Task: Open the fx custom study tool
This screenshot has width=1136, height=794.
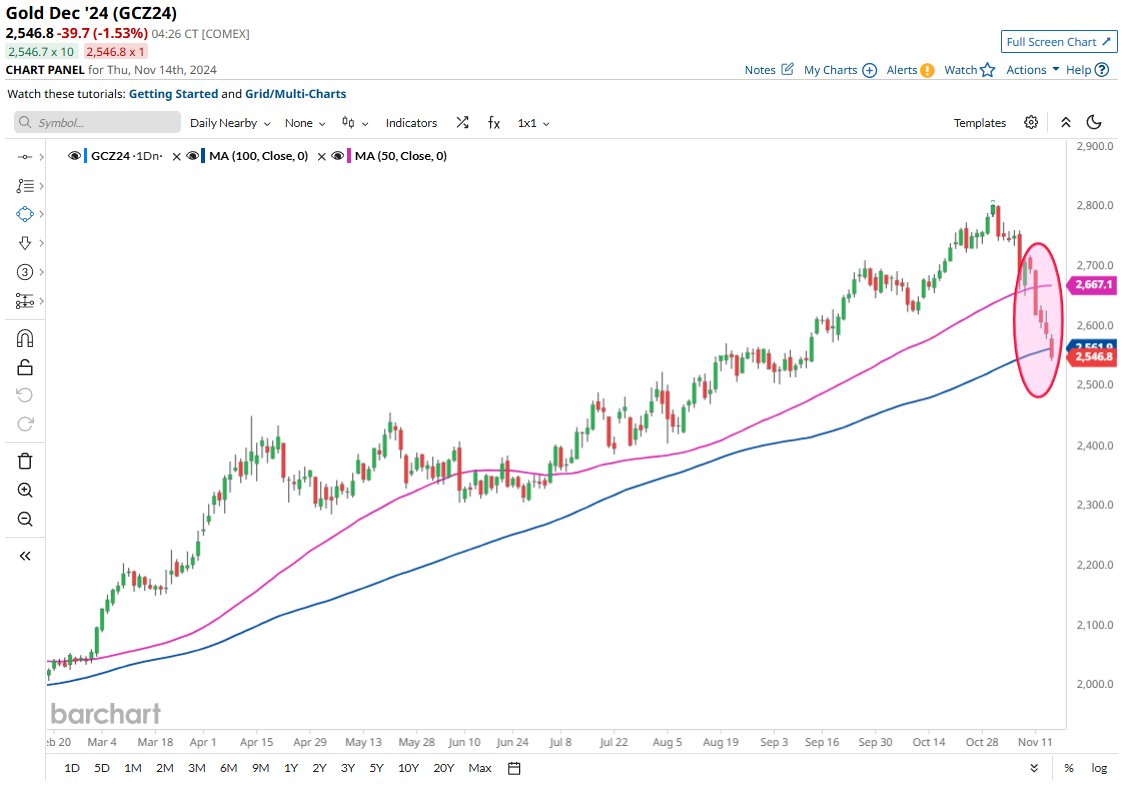Action: coord(493,122)
